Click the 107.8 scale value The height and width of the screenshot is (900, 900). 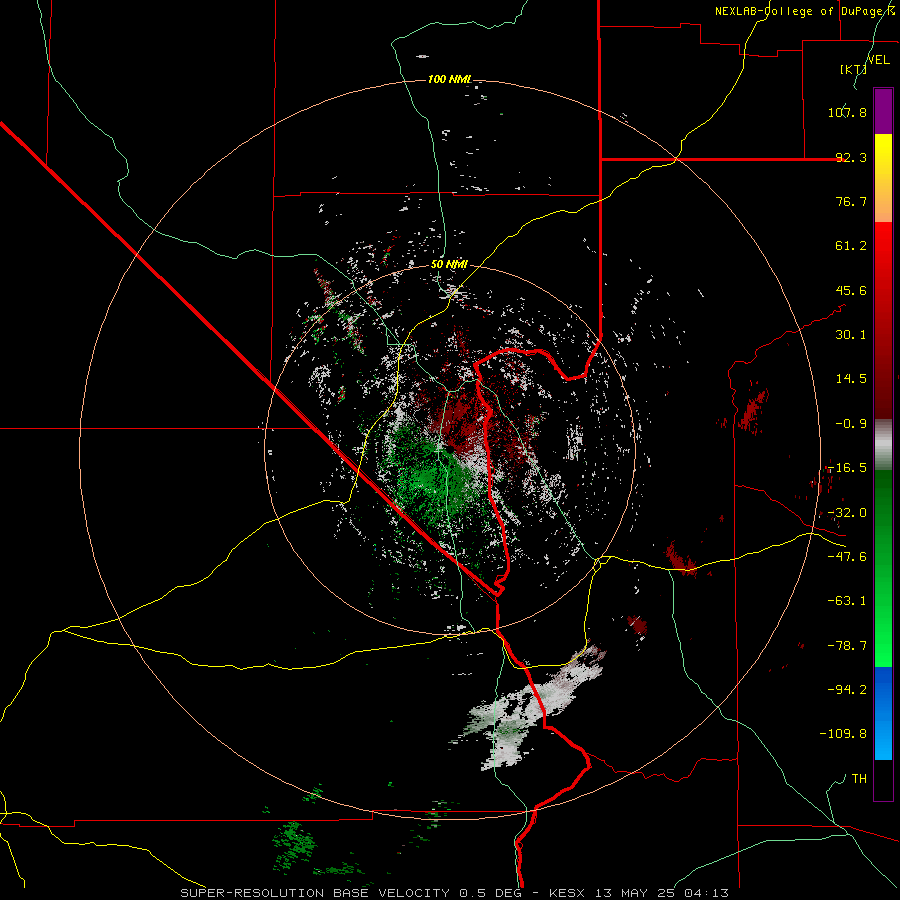point(847,112)
